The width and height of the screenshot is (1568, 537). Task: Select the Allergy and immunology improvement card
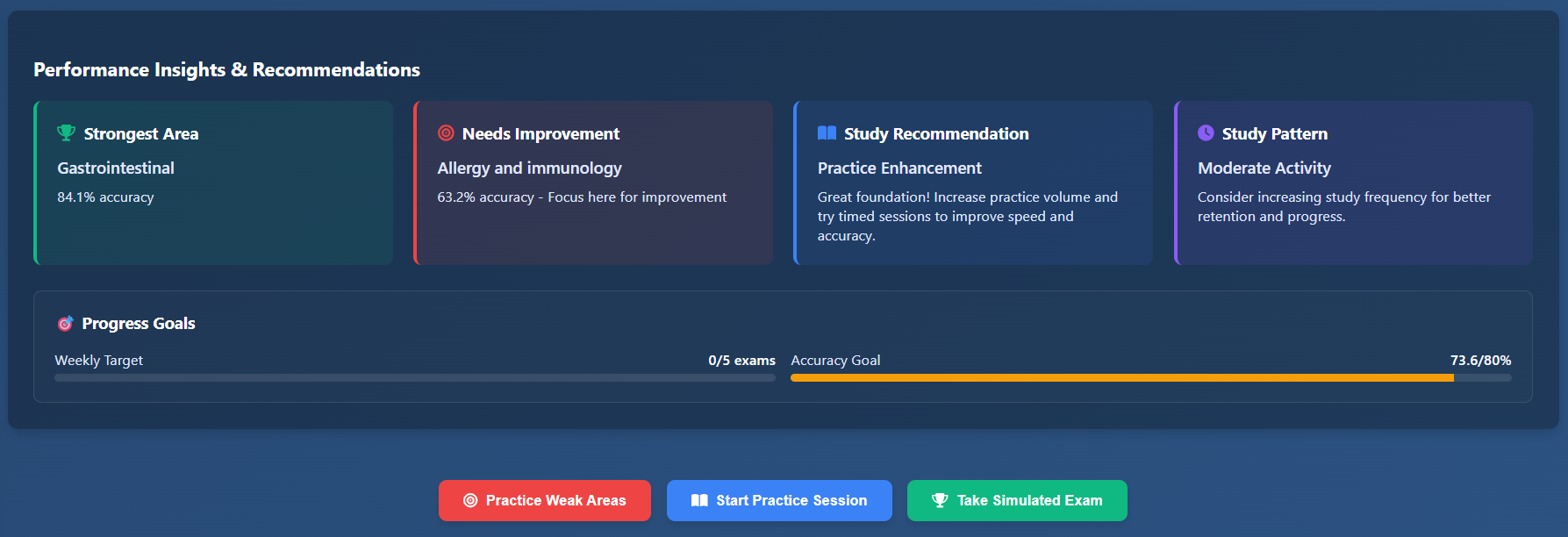[x=593, y=183]
